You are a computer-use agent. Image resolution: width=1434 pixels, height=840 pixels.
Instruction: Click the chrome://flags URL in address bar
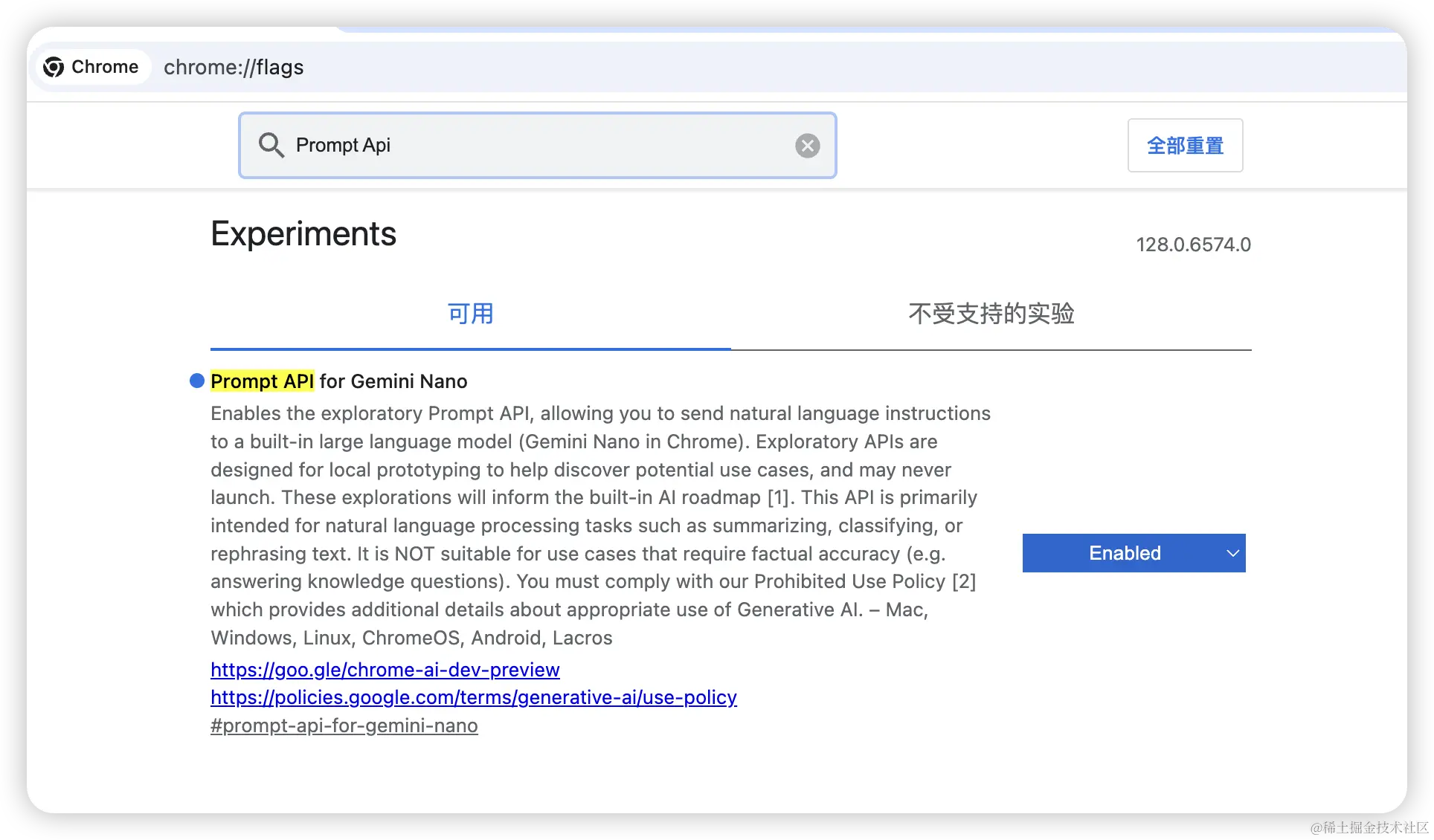(x=234, y=67)
